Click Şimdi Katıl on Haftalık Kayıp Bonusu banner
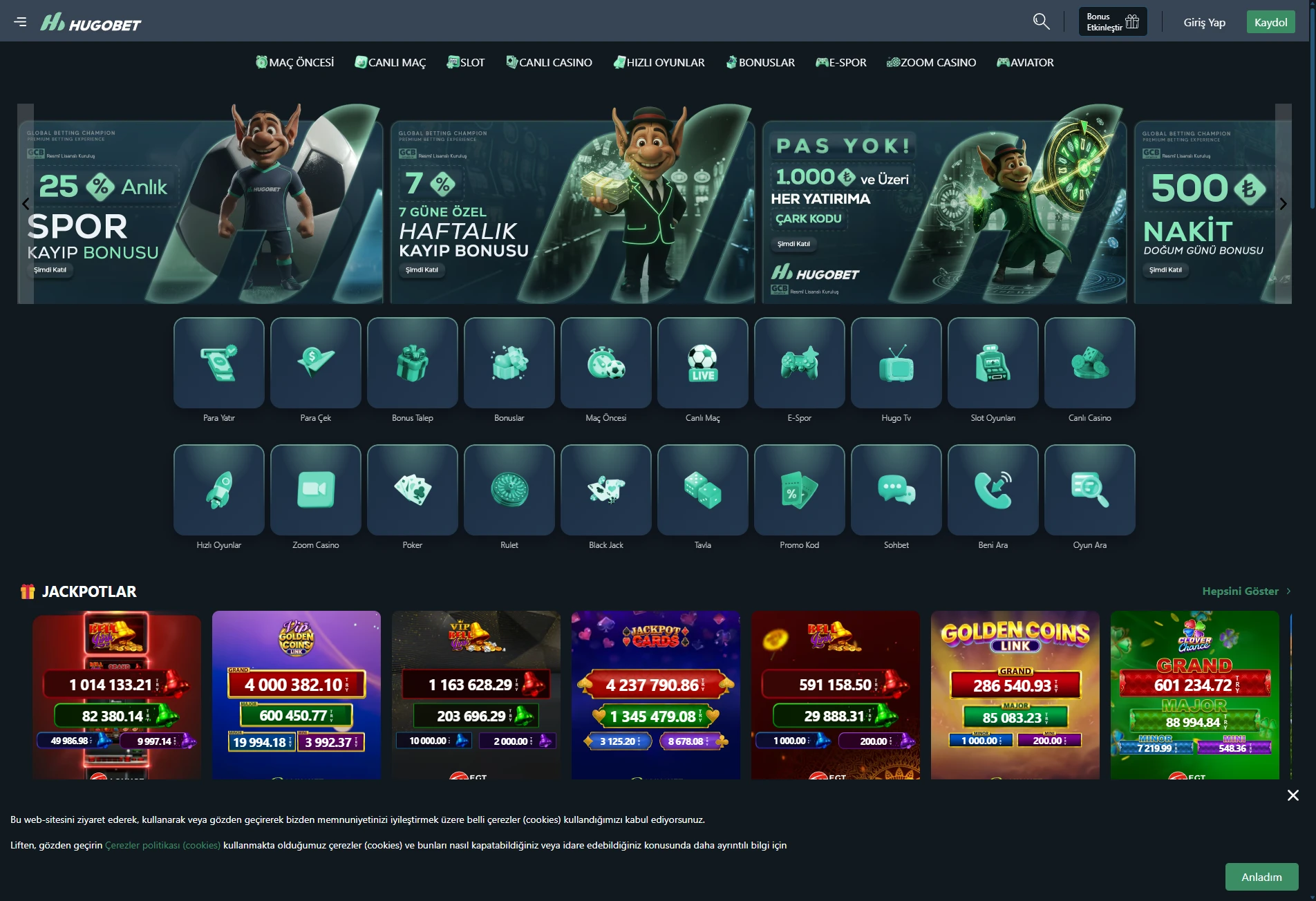The height and width of the screenshot is (901, 1316). 422,270
